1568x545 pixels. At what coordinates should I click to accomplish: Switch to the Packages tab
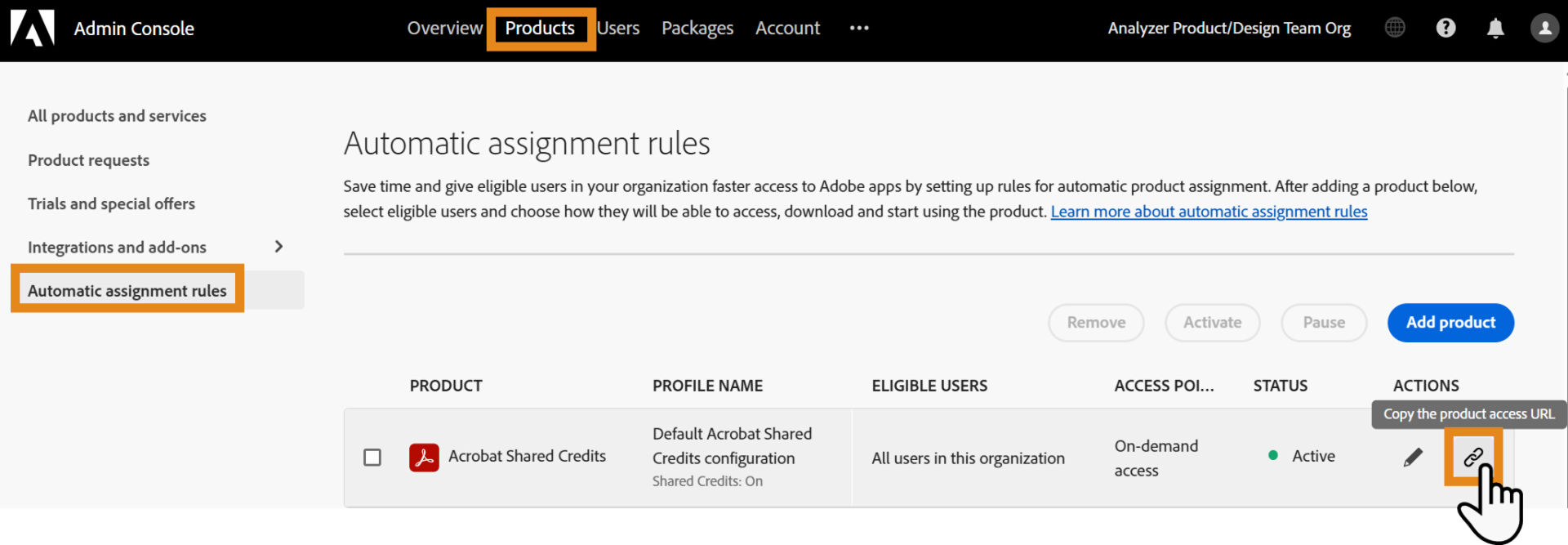697,29
